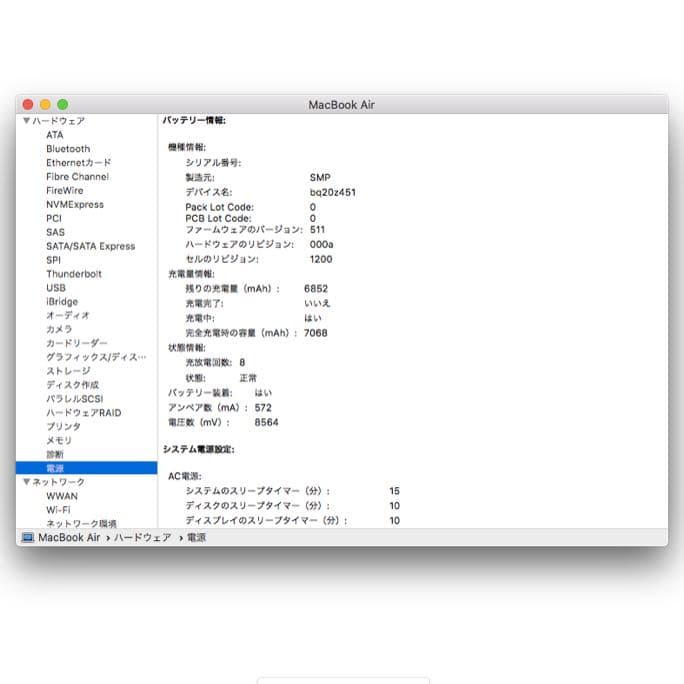The height and width of the screenshot is (684, 684).
Task: Select 診断 in the sidebar
Action: point(55,455)
